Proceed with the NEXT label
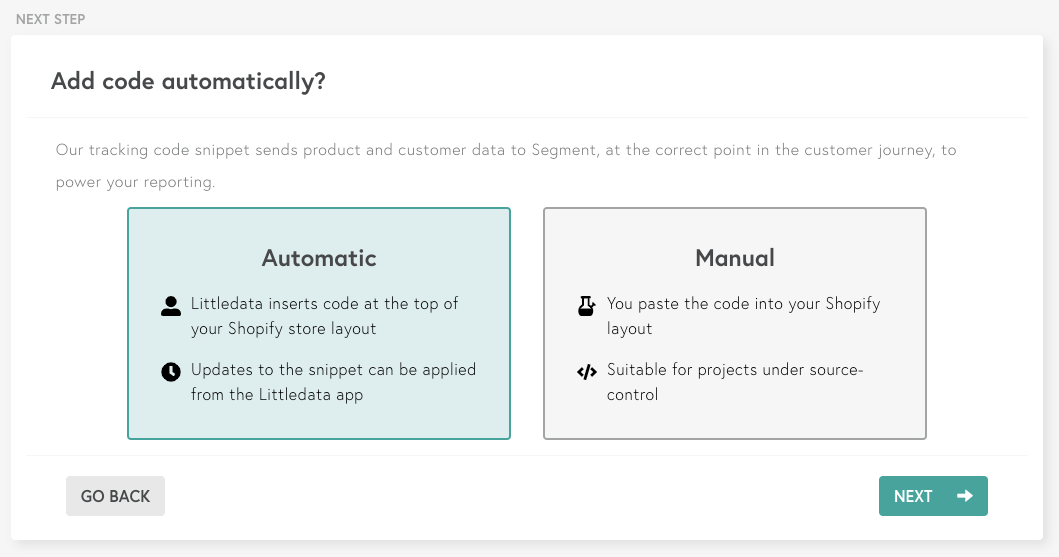The width and height of the screenshot is (1059, 557). point(913,496)
